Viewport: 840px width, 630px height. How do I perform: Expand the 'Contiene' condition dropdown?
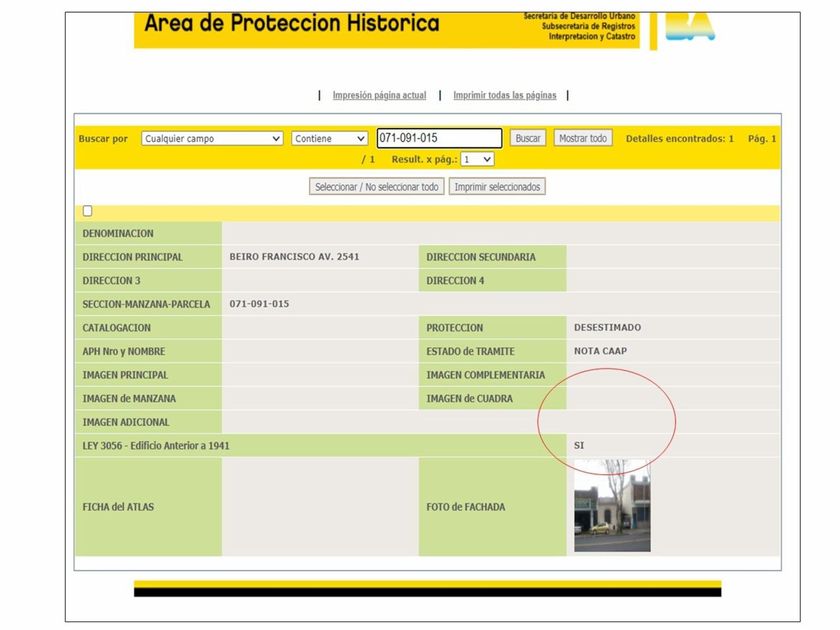[330, 139]
